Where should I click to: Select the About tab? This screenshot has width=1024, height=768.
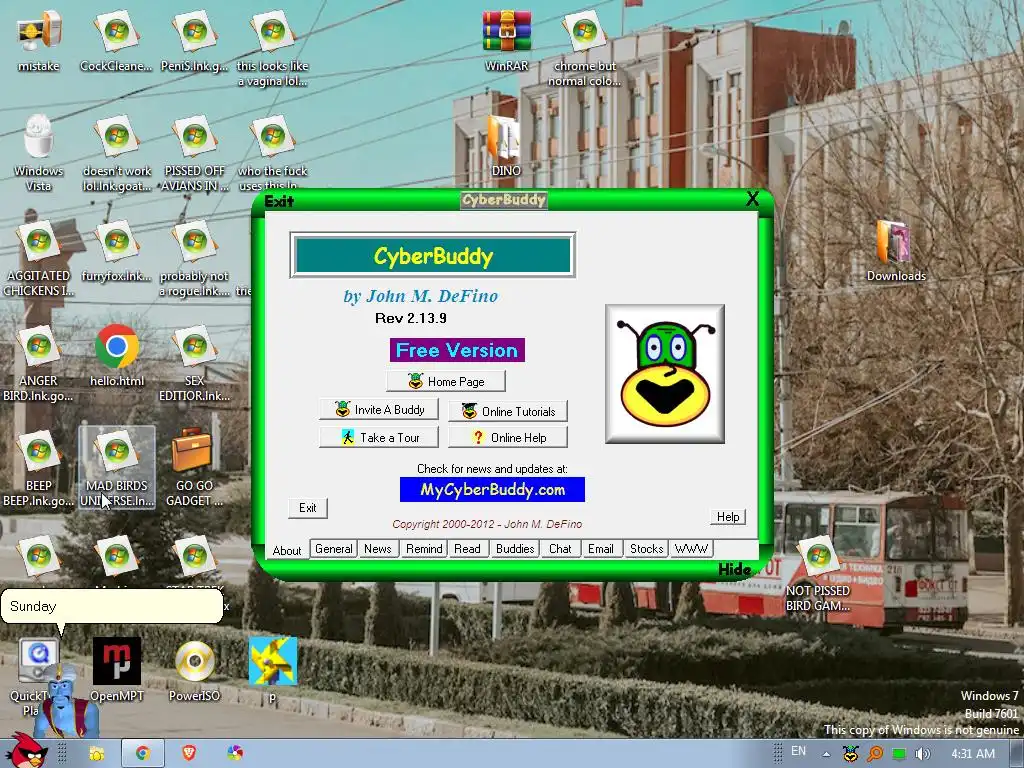pyautogui.click(x=287, y=551)
